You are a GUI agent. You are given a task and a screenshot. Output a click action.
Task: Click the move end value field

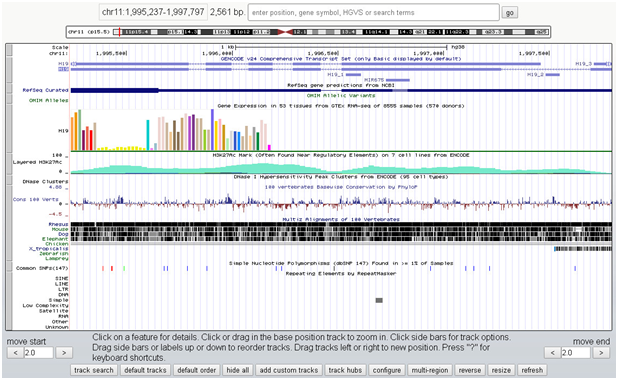576,353
